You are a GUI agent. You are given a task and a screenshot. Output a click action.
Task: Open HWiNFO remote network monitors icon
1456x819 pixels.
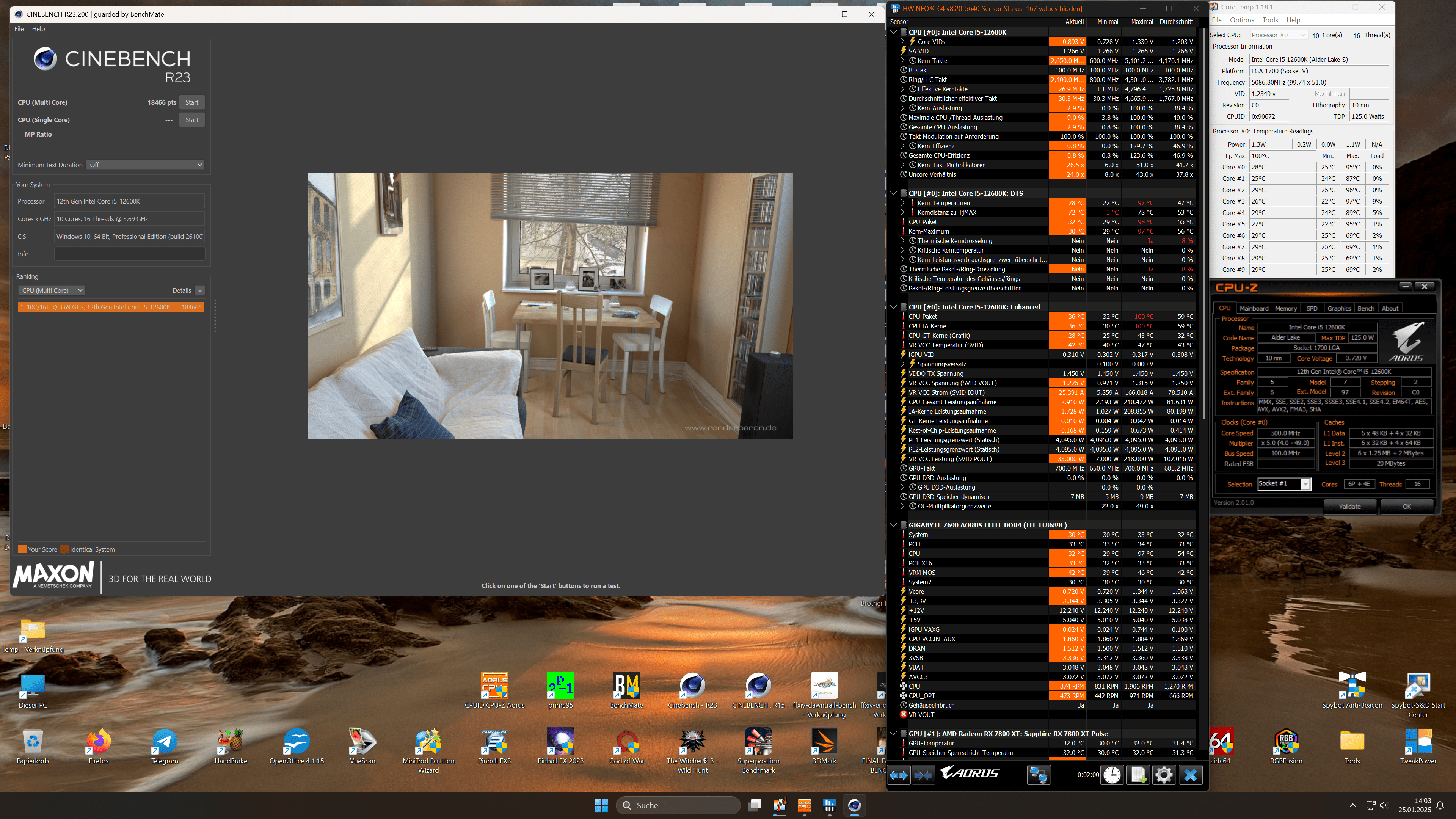[x=1038, y=775]
